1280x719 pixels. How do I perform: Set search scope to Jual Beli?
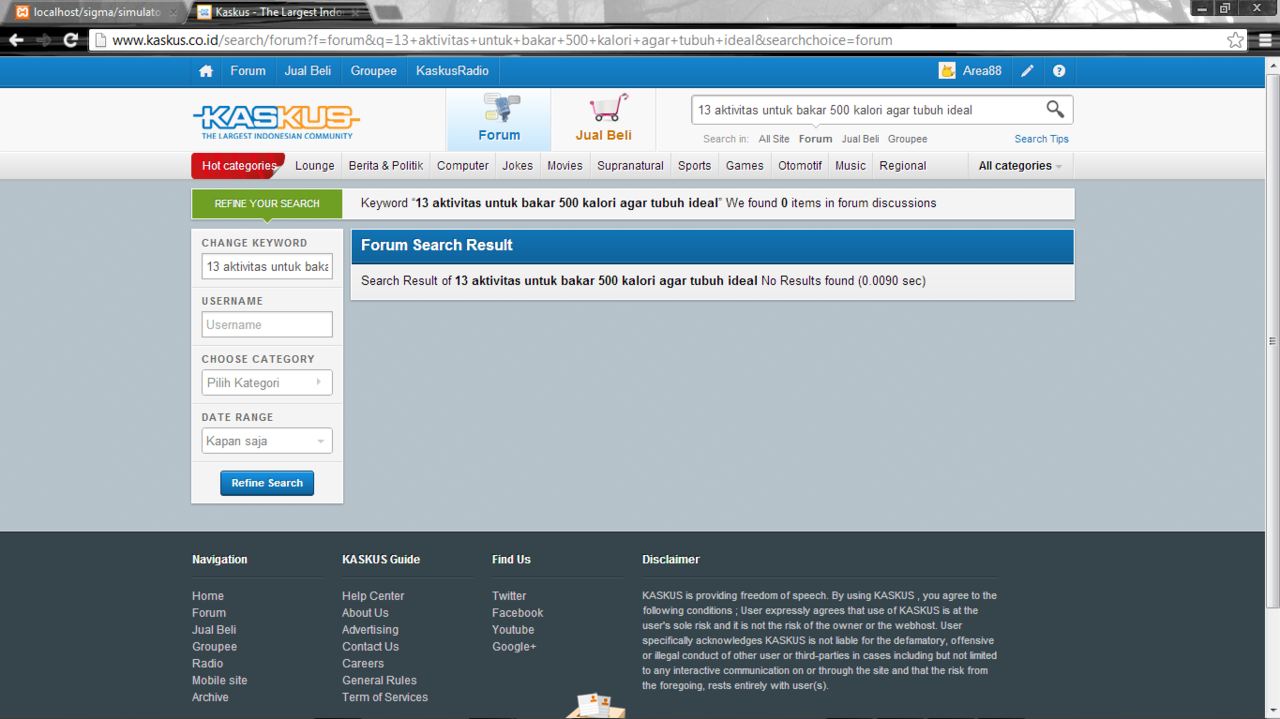pos(860,139)
